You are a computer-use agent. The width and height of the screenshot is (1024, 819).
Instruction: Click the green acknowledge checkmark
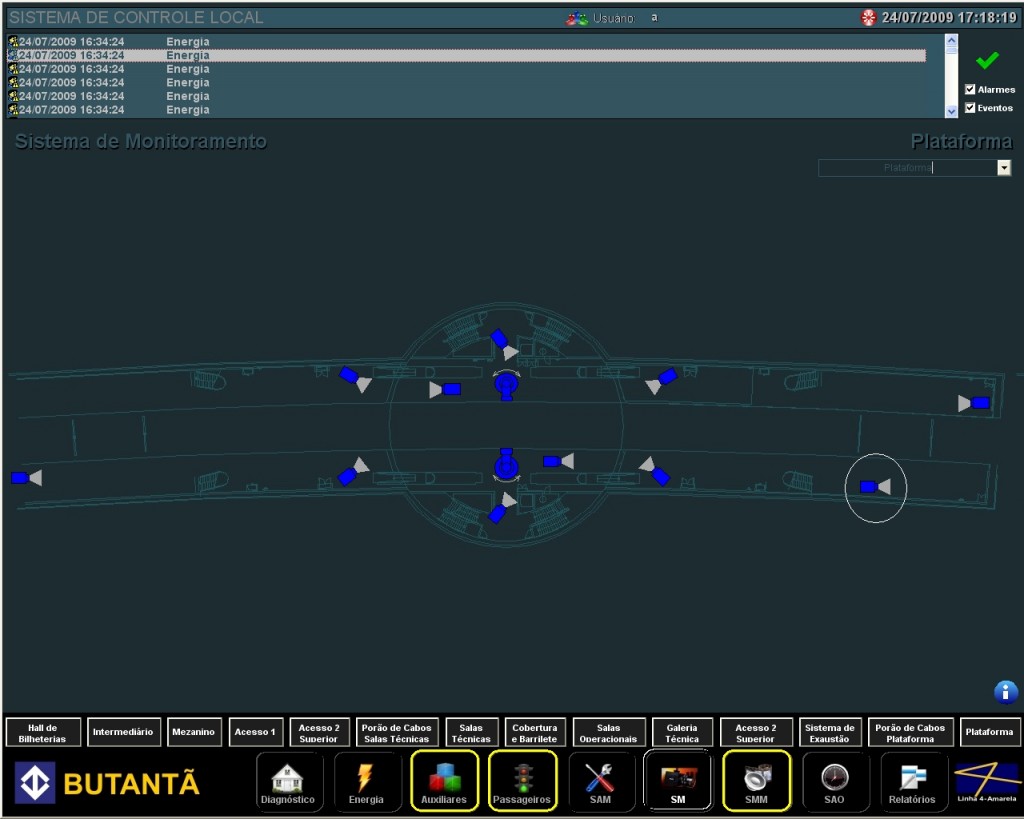coord(987,61)
